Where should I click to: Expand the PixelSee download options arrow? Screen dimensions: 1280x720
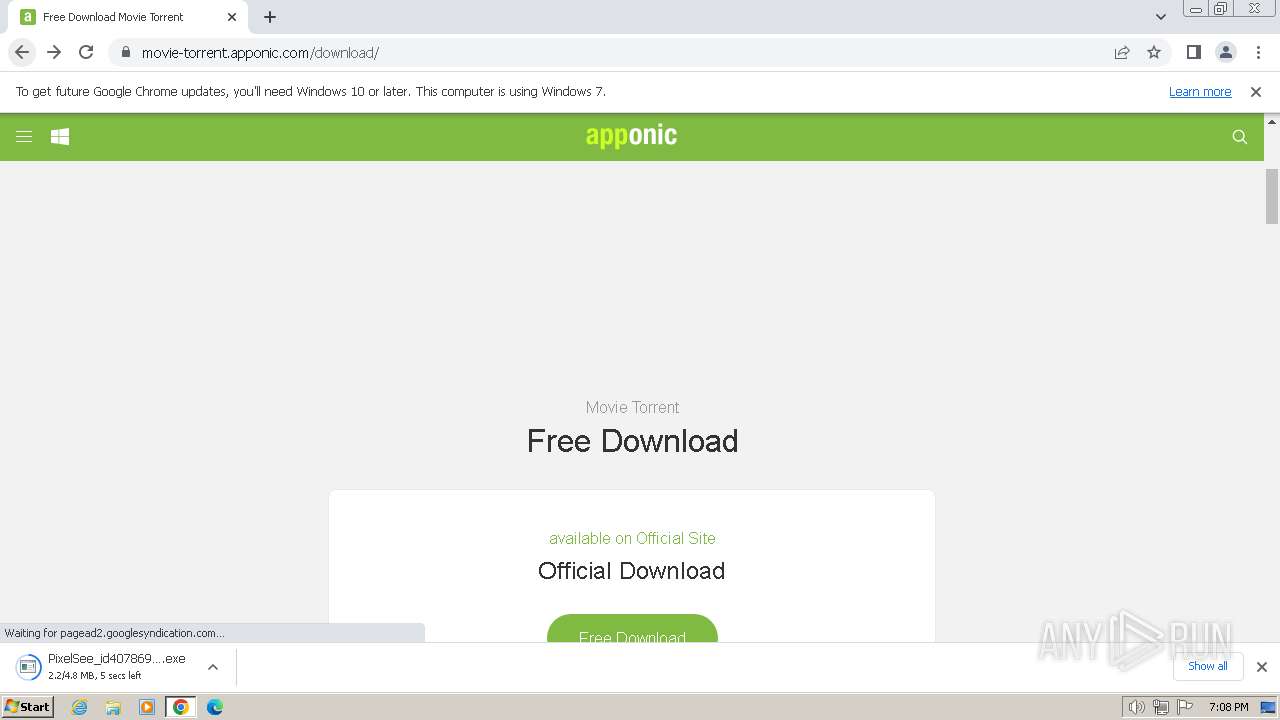(x=213, y=667)
